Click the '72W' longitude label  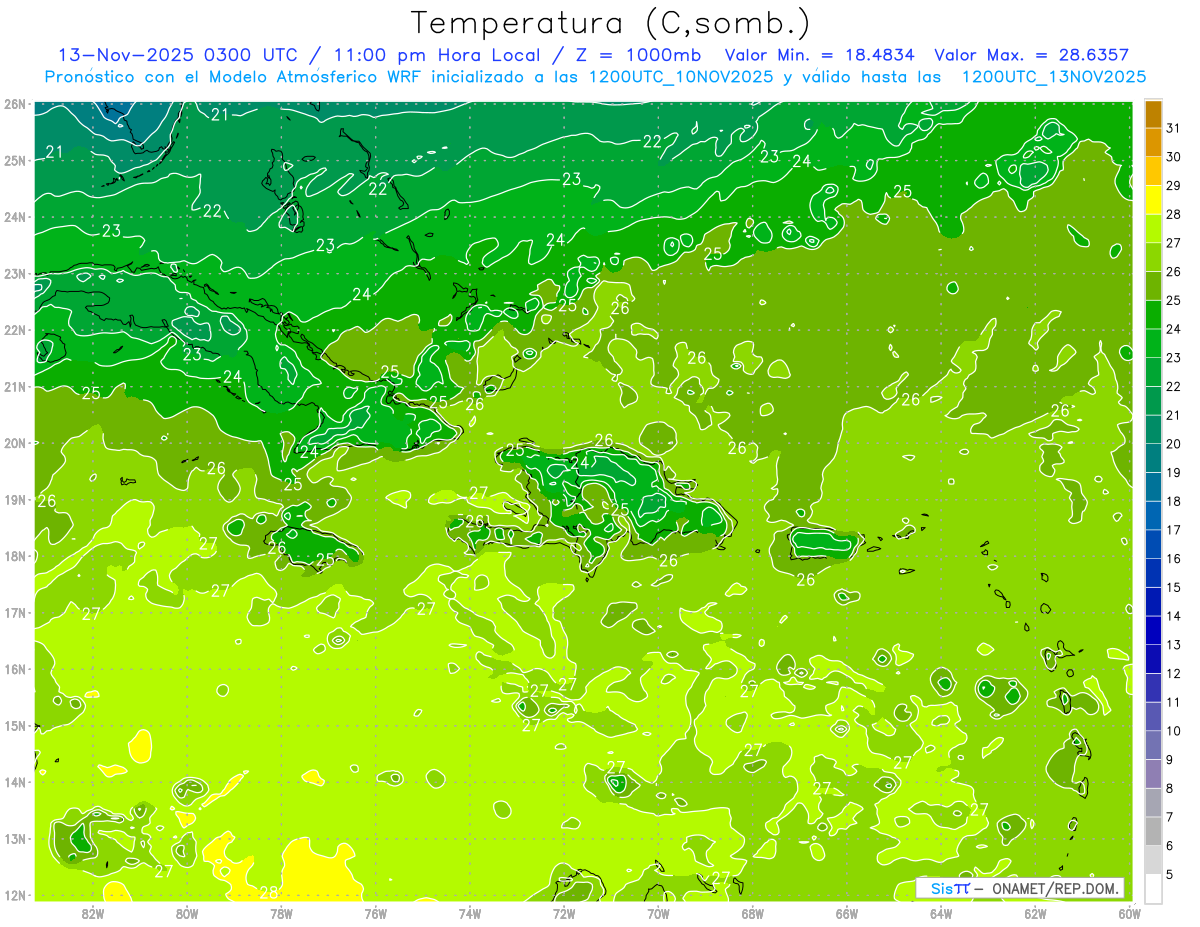pos(564,912)
